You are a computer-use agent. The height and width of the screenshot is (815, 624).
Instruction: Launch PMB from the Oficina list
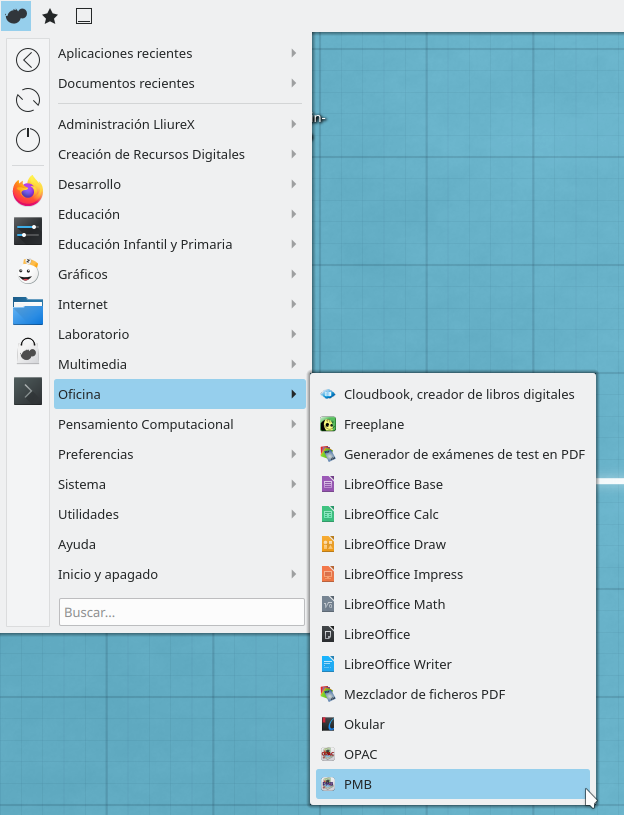tap(357, 784)
